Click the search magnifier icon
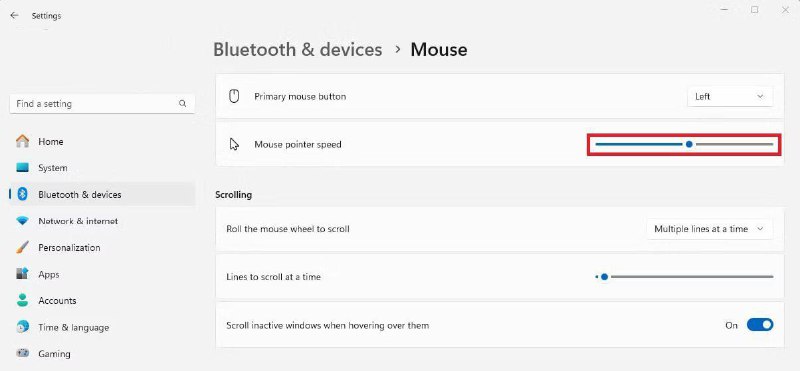 coord(183,104)
